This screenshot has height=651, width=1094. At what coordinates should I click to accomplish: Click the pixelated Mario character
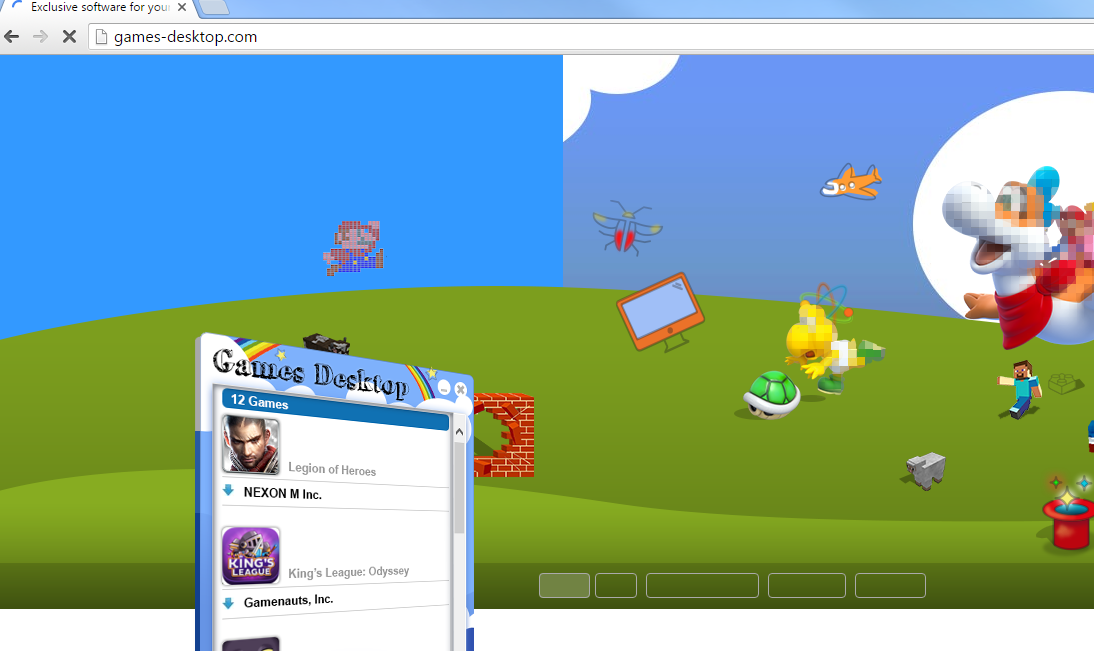point(352,246)
